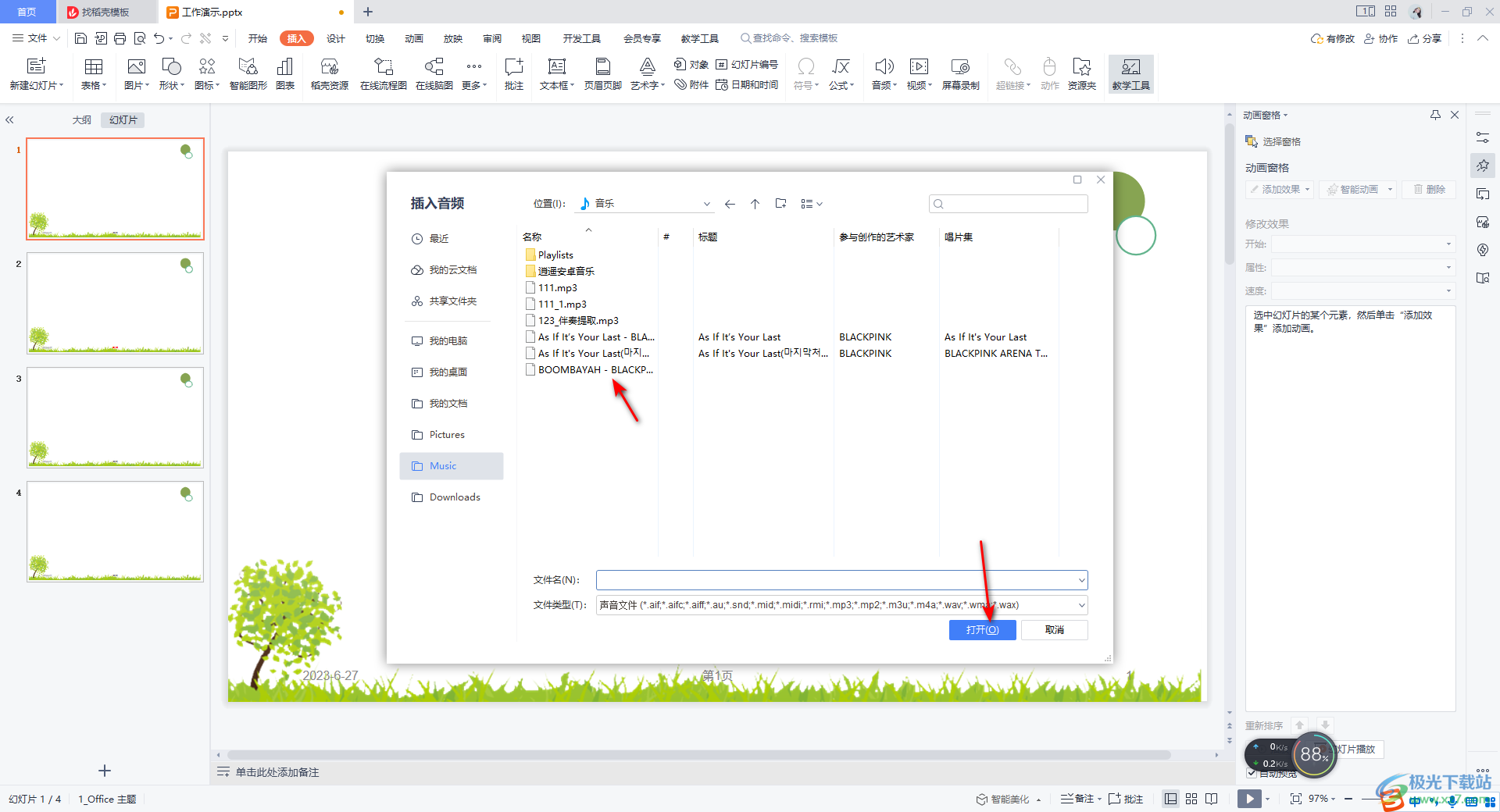The height and width of the screenshot is (812, 1500).
Task: Select slide 3 thumbnail
Action: [x=115, y=418]
